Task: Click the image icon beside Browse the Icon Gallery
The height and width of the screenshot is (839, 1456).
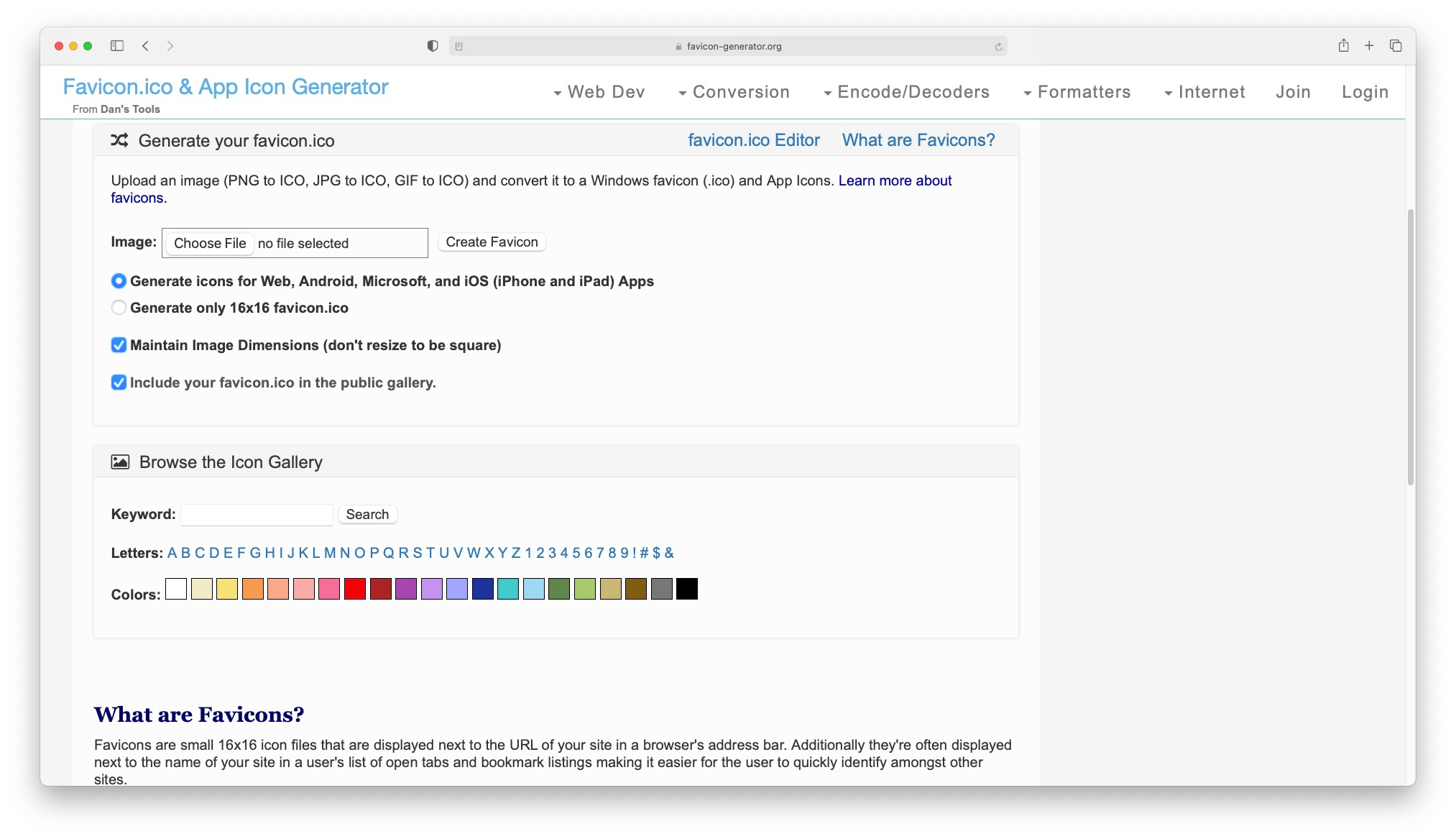Action: pyautogui.click(x=121, y=461)
